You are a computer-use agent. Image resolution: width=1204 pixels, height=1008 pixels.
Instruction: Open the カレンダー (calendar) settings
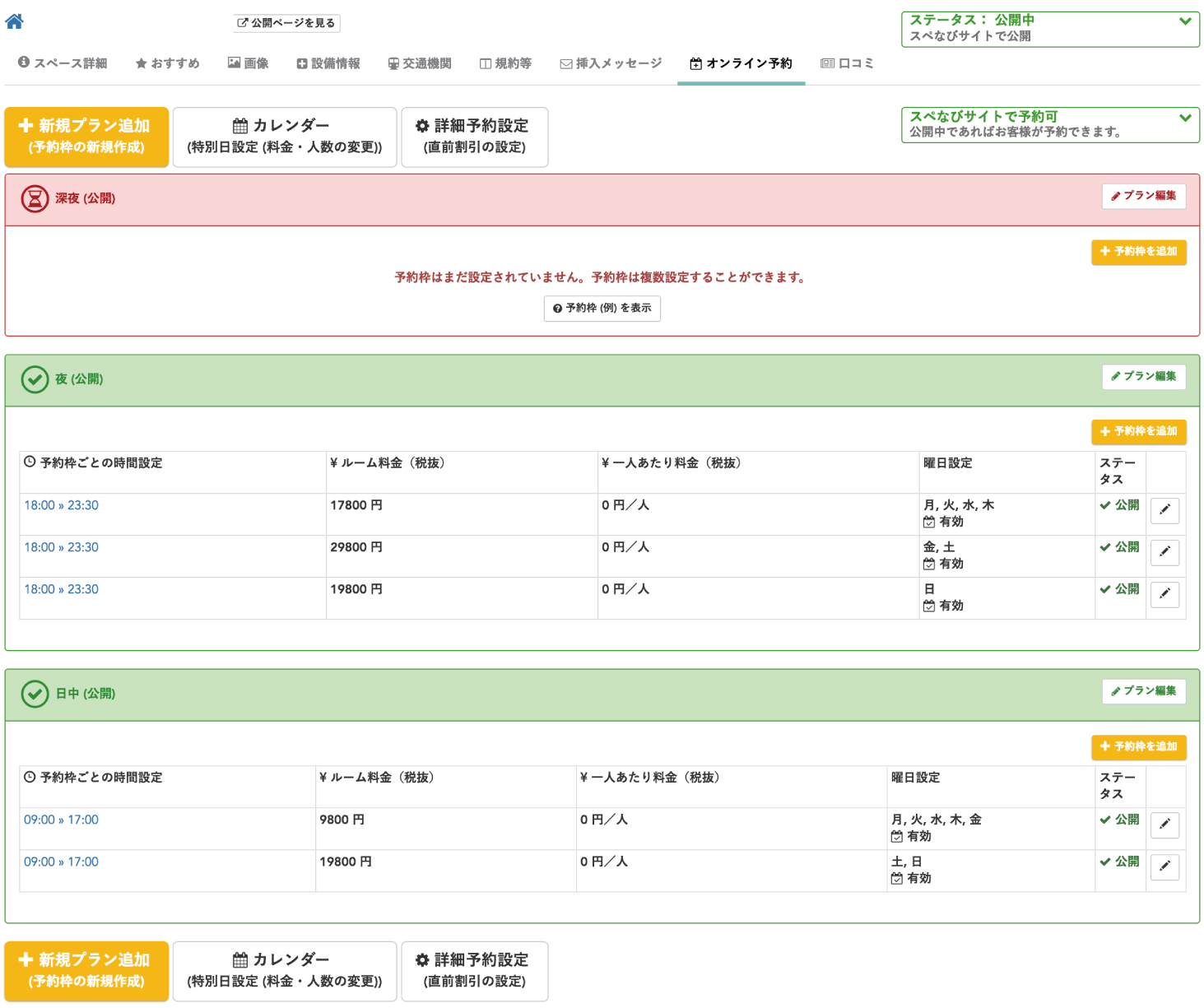[x=284, y=137]
